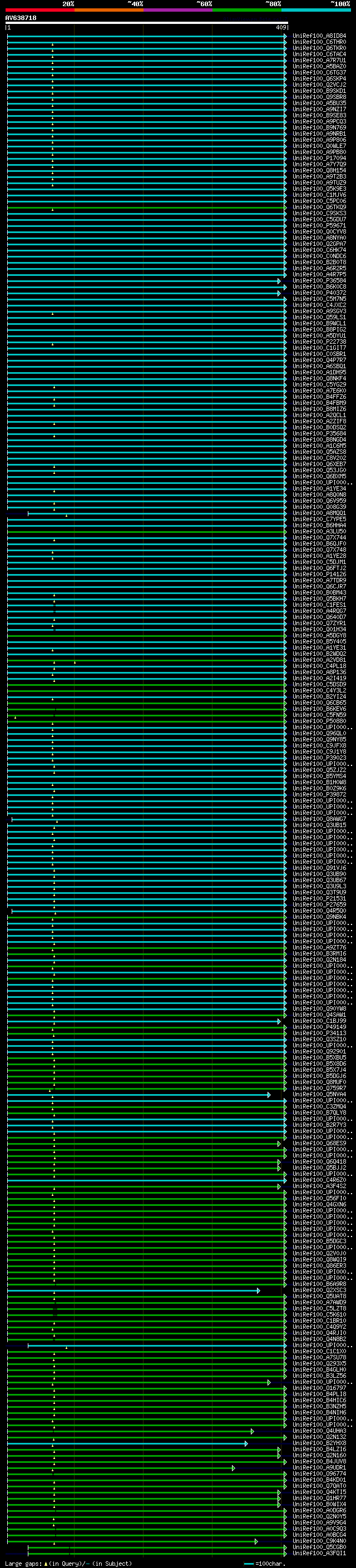Click the arrowhead ending the UniRef100_C9K4N0 alignment
The image size is (356, 1568).
256,1541
